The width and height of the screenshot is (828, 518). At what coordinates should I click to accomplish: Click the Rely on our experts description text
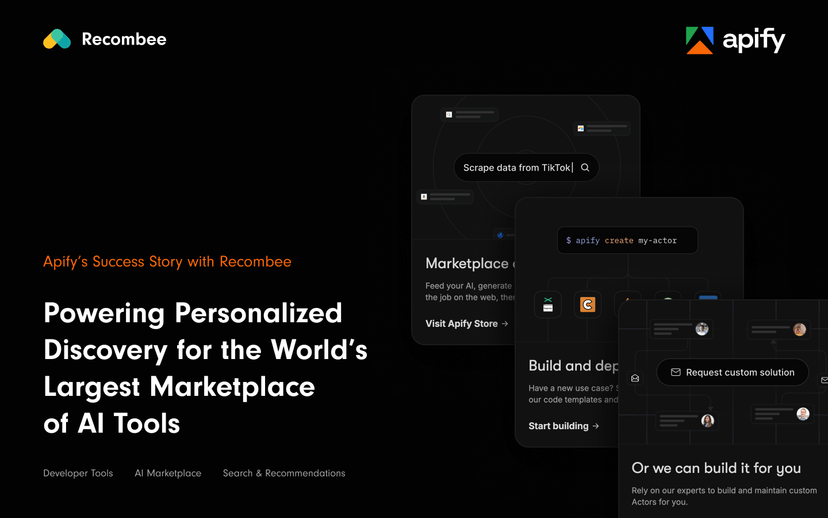(x=724, y=496)
